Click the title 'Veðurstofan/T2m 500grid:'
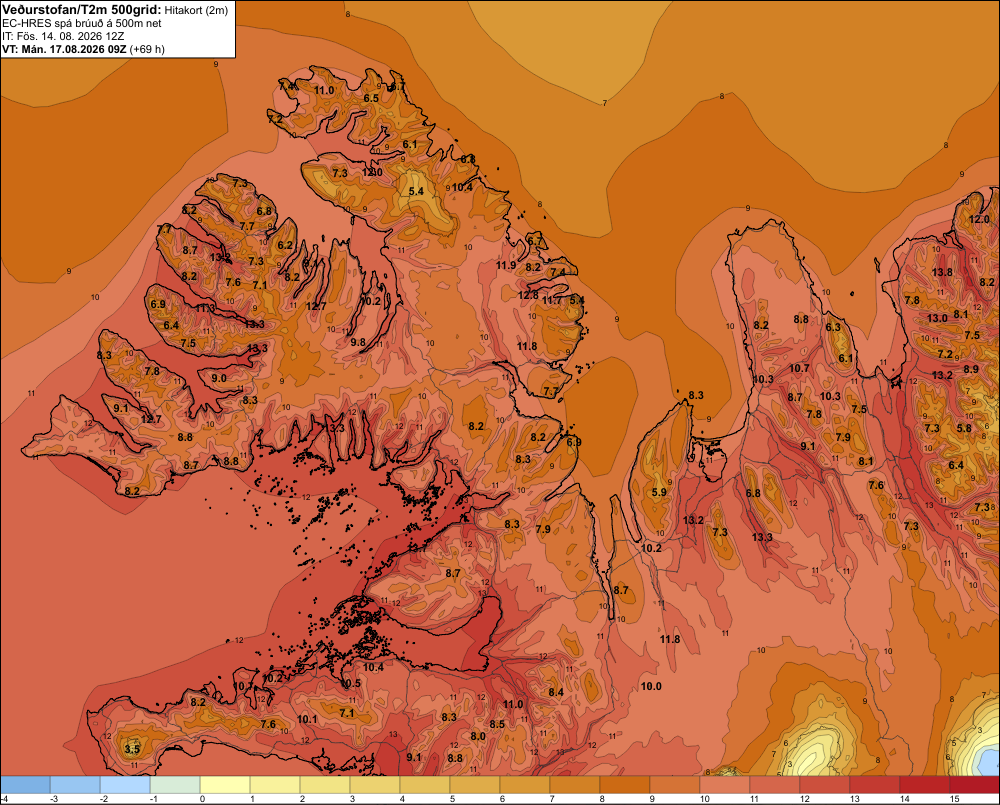 point(82,10)
